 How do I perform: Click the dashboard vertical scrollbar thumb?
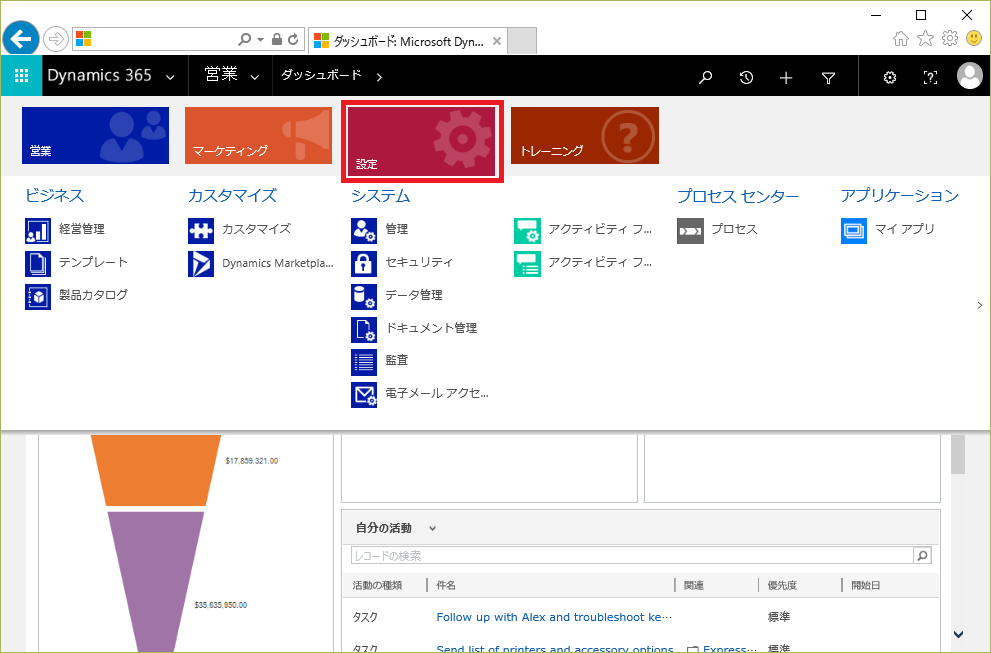958,454
